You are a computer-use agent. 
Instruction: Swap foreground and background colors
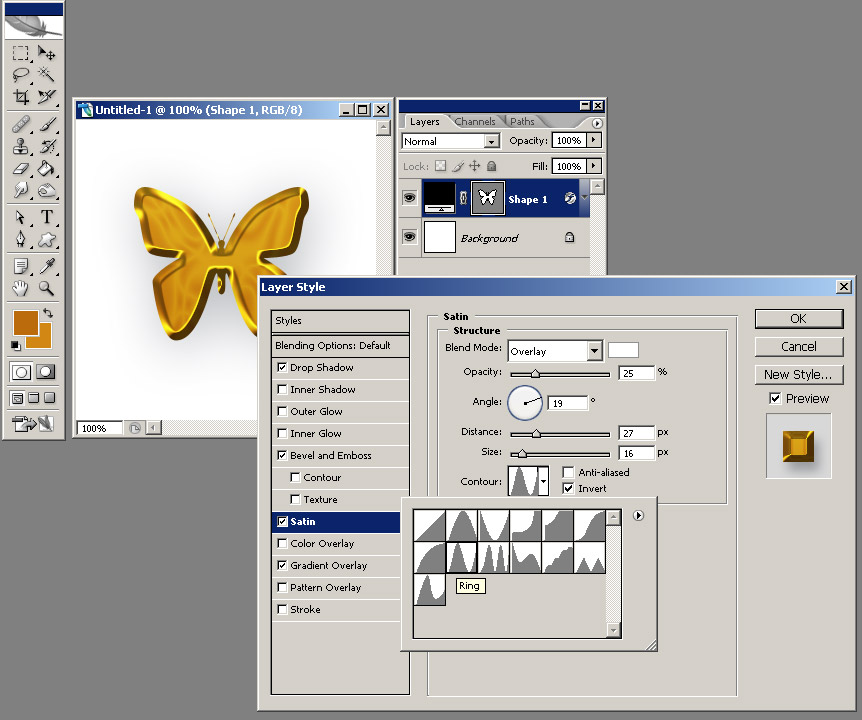tap(48, 313)
